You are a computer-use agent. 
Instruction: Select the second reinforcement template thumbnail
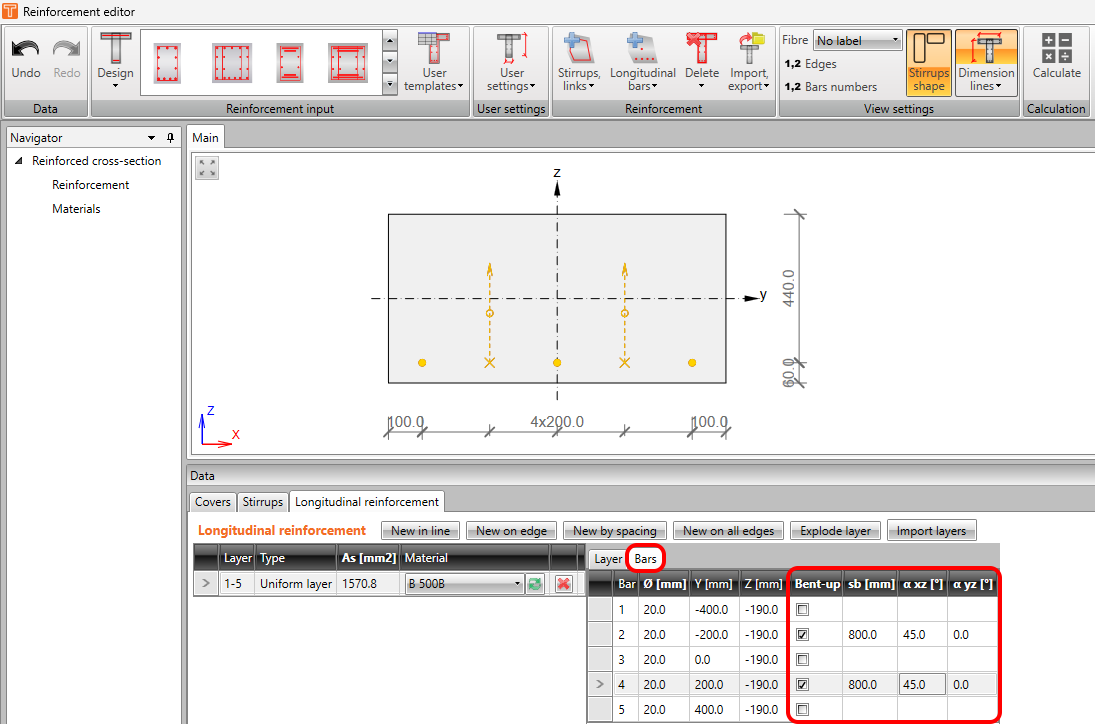pos(232,63)
